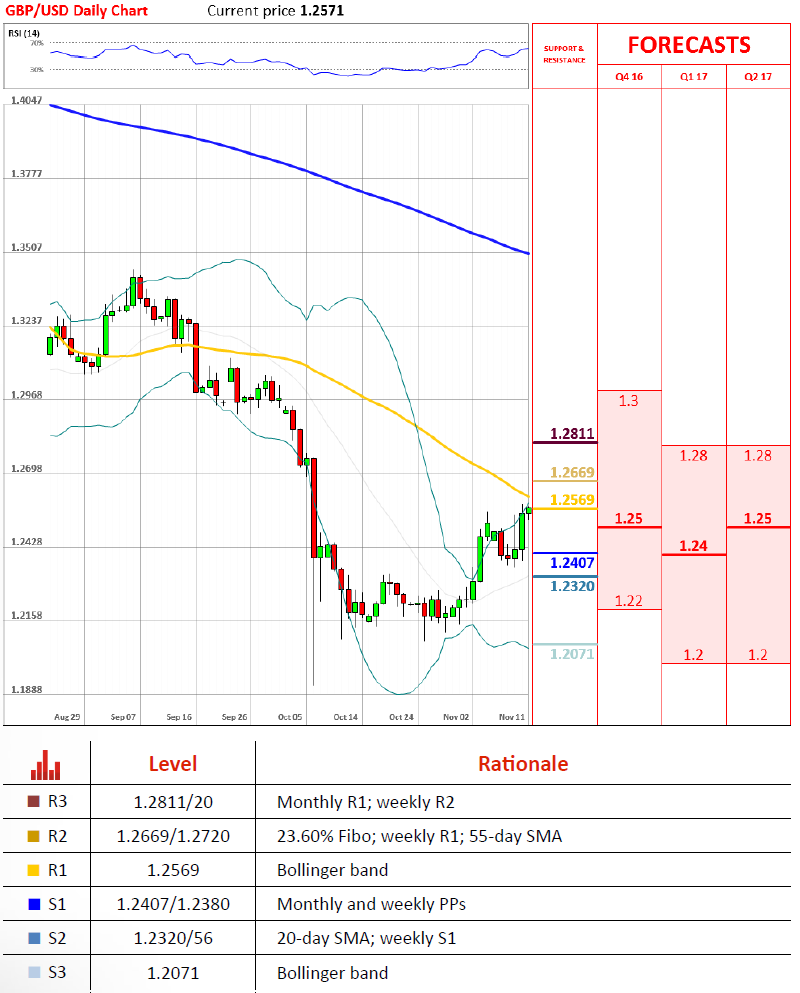Click the RSI (14) indicator label
Image resolution: width=800 pixels, height=993 pixels.
[x=24, y=33]
